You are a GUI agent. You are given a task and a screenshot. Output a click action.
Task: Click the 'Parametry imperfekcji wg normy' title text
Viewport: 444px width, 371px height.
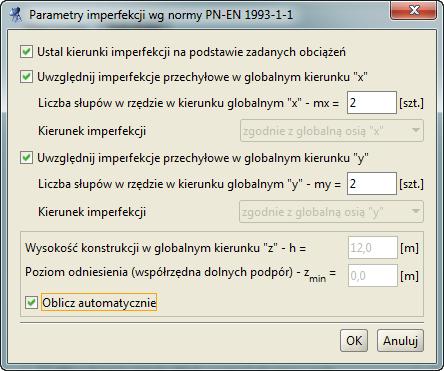[161, 15]
